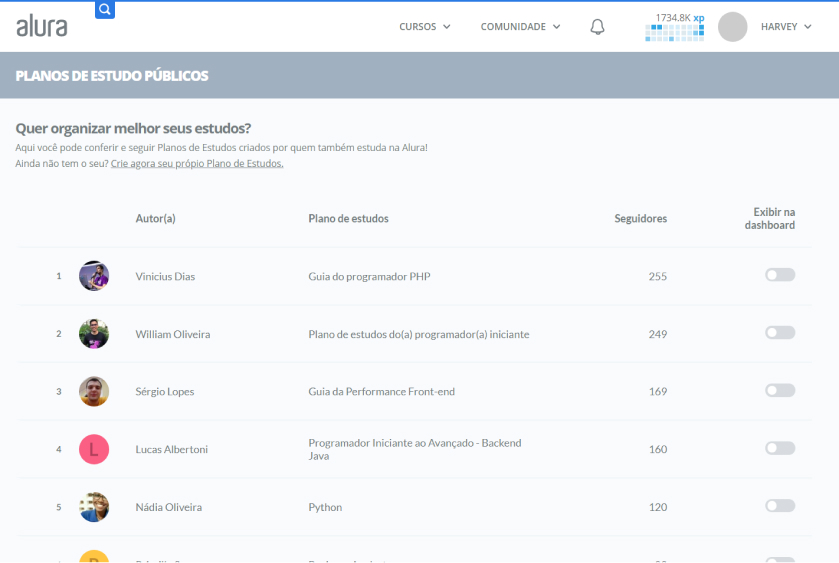Click Lucas Albertoni's pink L avatar
839x563 pixels.
point(94,449)
